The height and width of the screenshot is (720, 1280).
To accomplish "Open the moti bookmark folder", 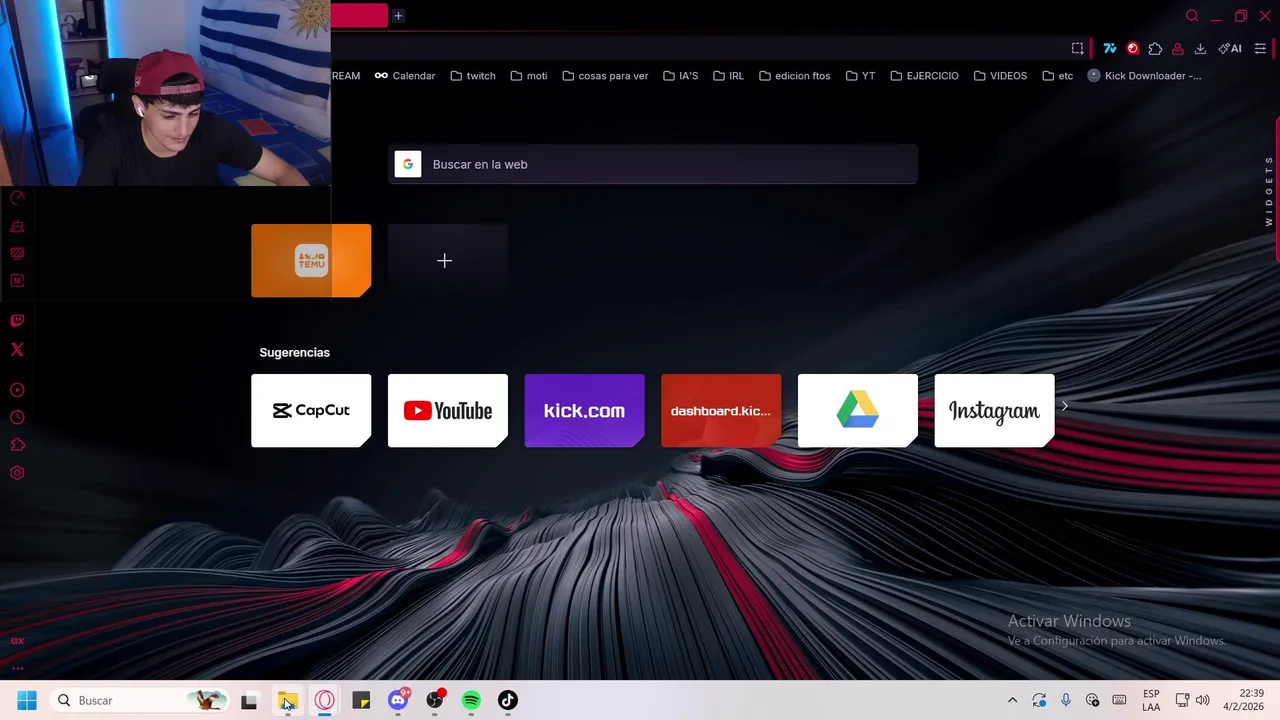I will [529, 76].
